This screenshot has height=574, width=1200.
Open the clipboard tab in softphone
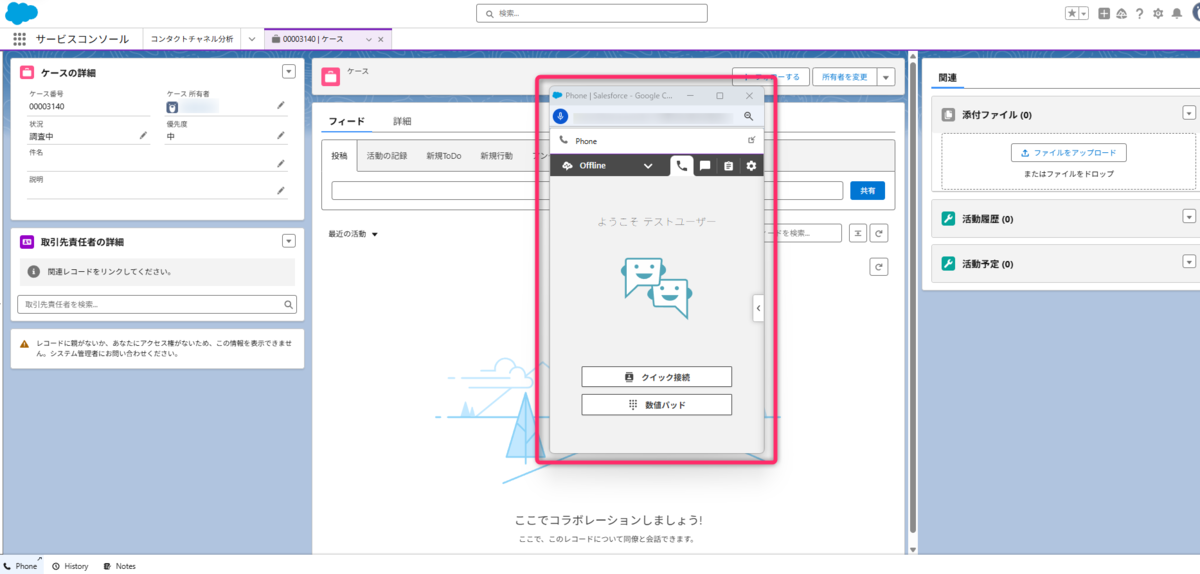pos(728,166)
